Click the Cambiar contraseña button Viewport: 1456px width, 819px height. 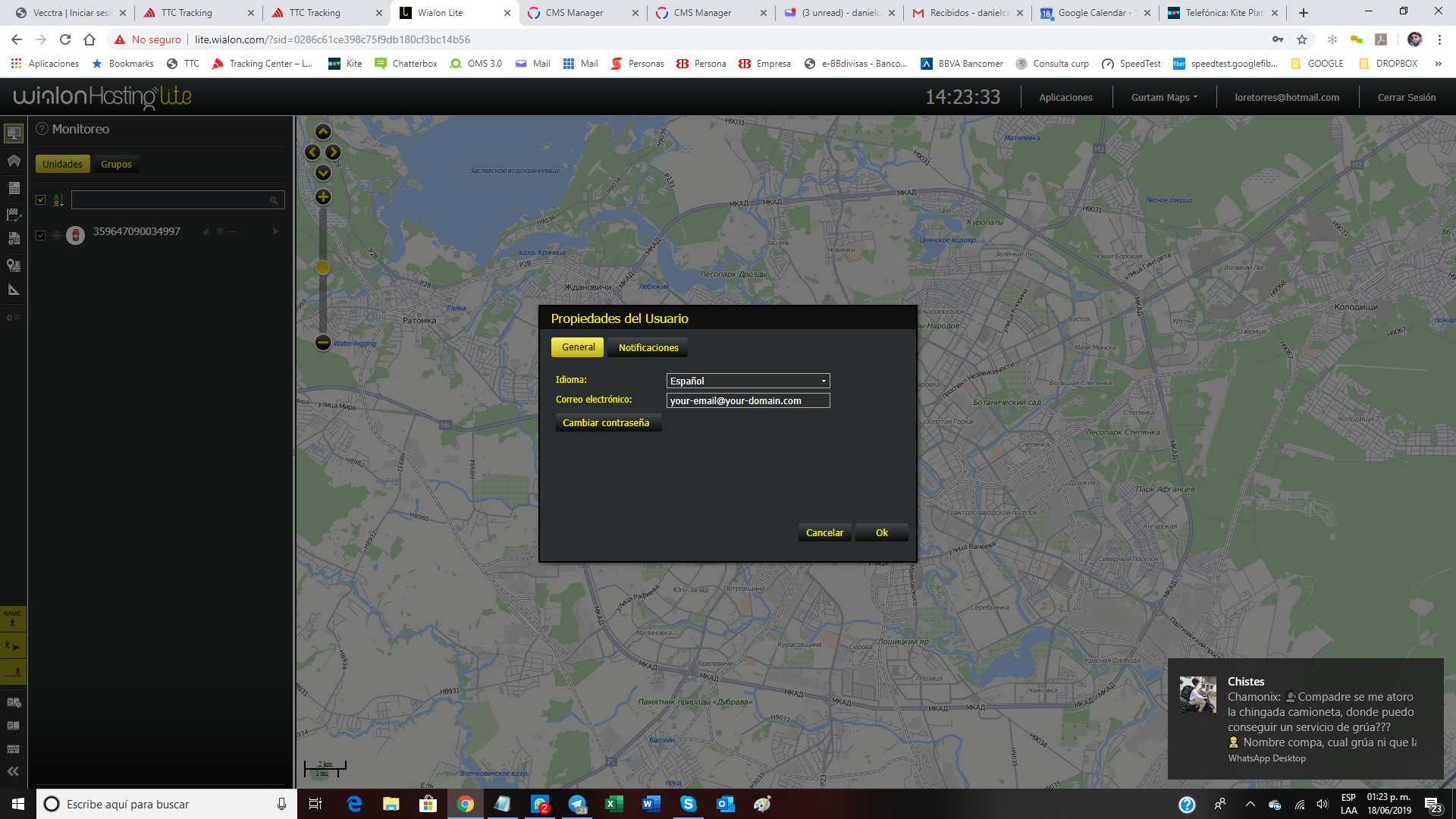tap(608, 423)
